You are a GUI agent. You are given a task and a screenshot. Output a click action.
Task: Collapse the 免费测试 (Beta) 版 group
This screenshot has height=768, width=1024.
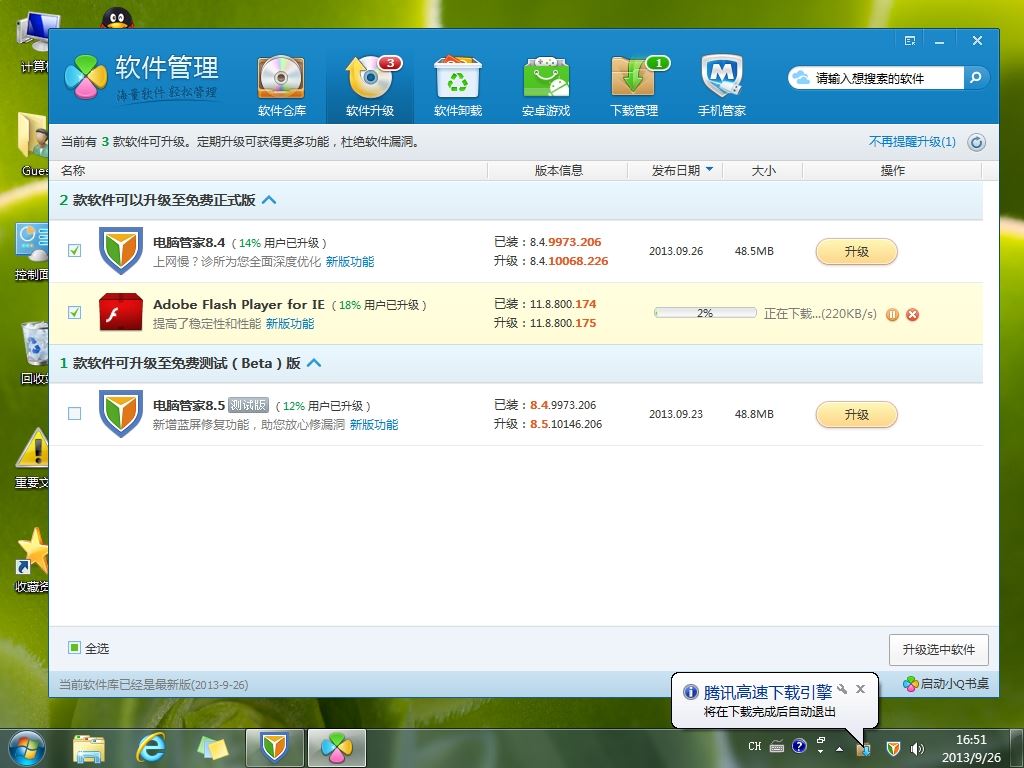(x=314, y=362)
